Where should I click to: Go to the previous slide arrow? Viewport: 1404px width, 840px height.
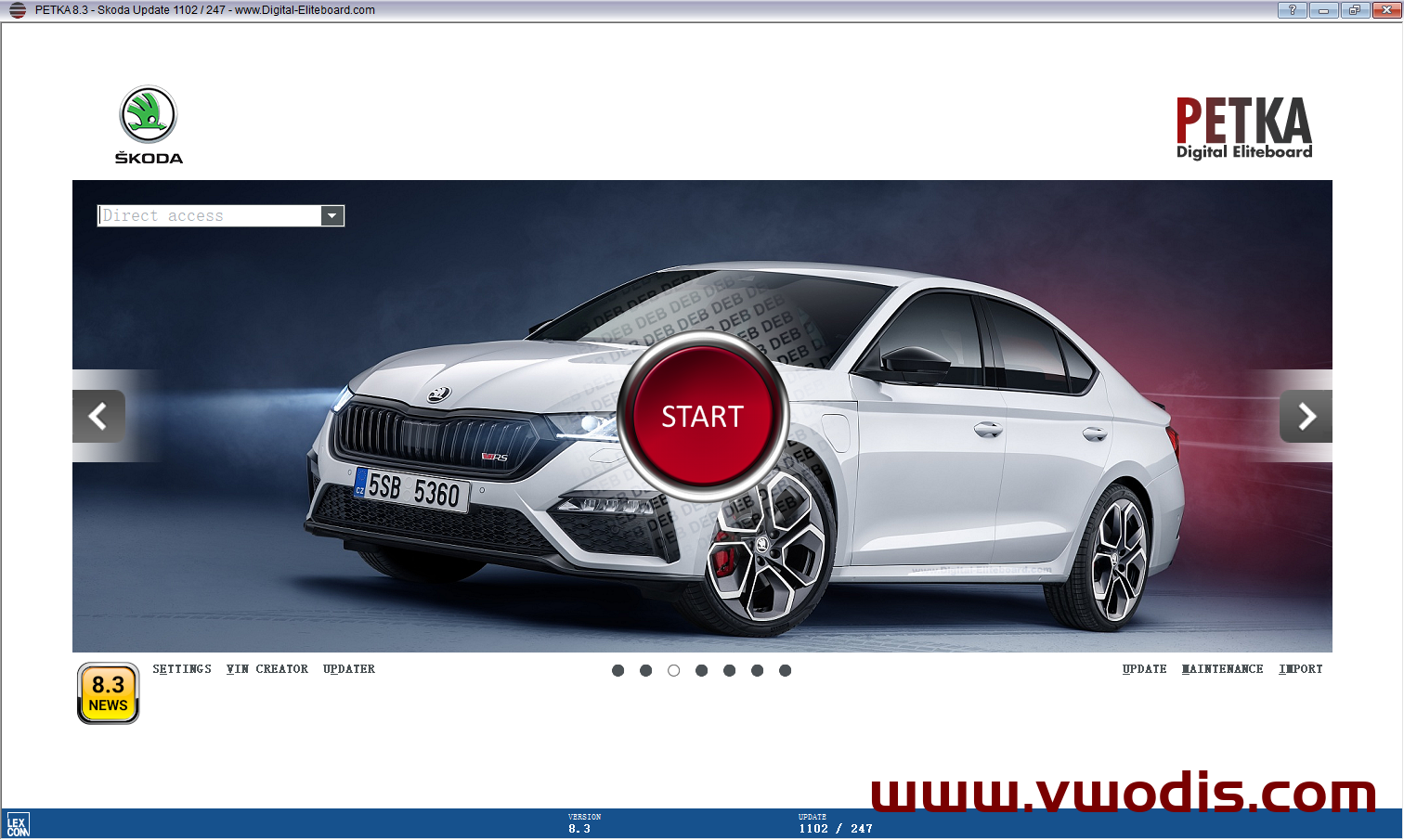click(x=98, y=416)
